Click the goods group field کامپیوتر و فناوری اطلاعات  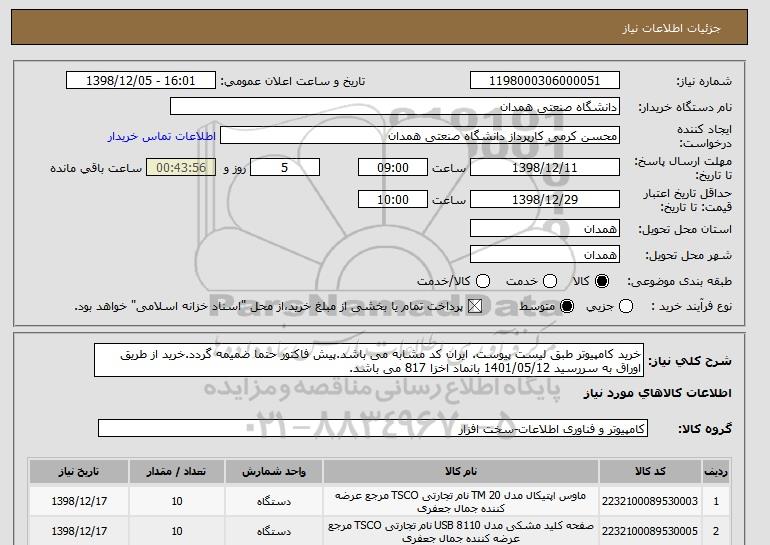click(373, 428)
